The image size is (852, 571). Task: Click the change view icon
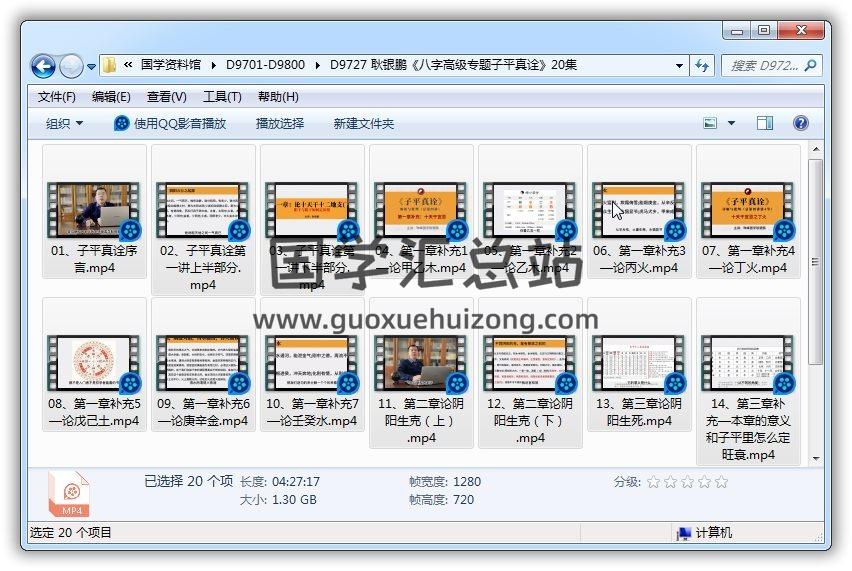[x=711, y=123]
